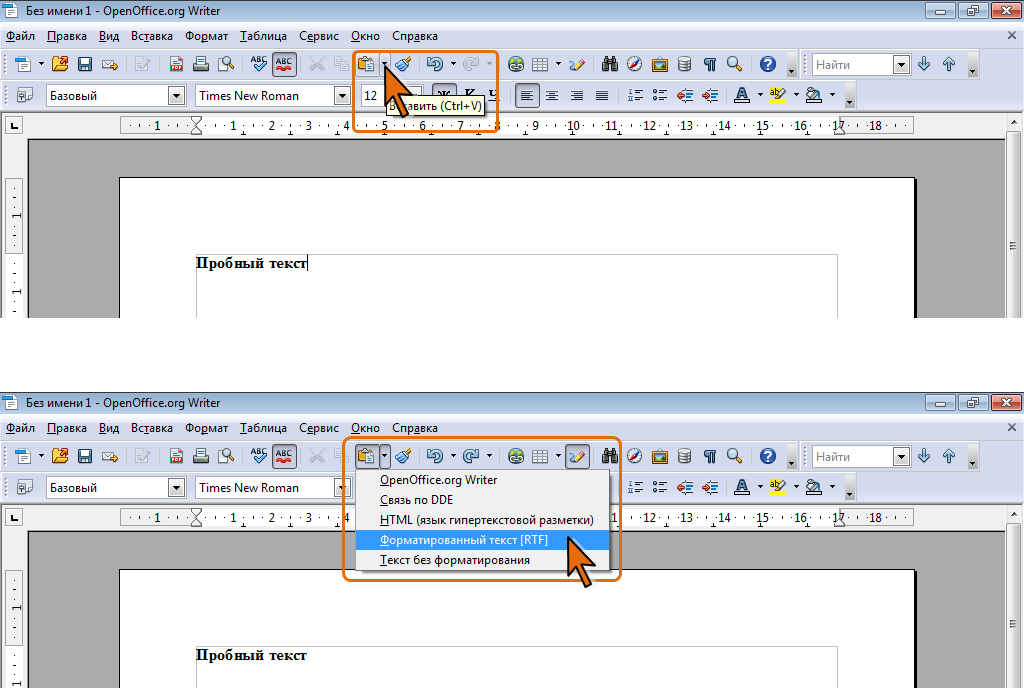Click Decrease indent icon in window with Вставить tooltip
Image resolution: width=1024 pixels, height=688 pixels.
tap(685, 95)
